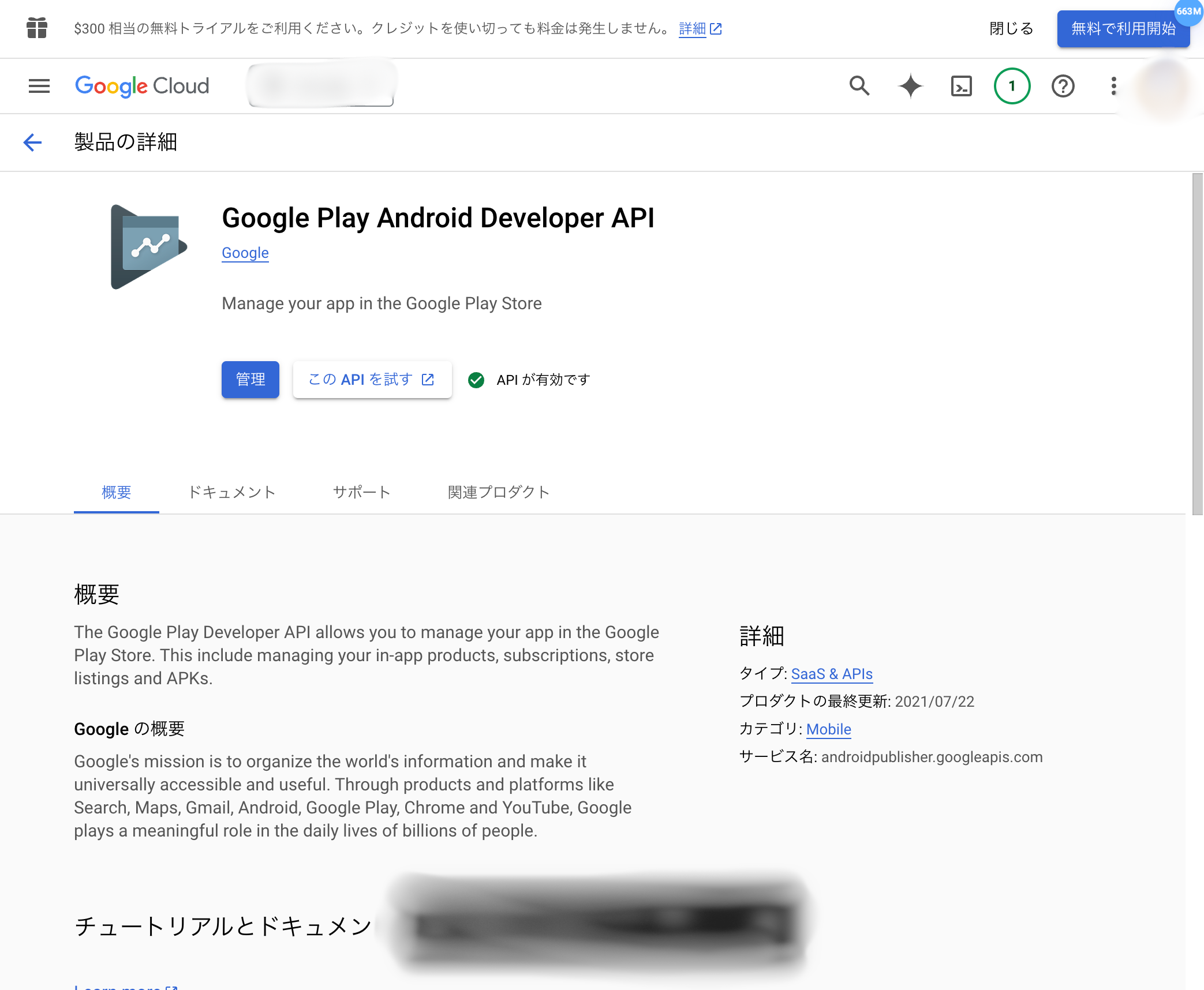Click the SaaS & APIs category link
The width and height of the screenshot is (1204, 990).
[832, 673]
